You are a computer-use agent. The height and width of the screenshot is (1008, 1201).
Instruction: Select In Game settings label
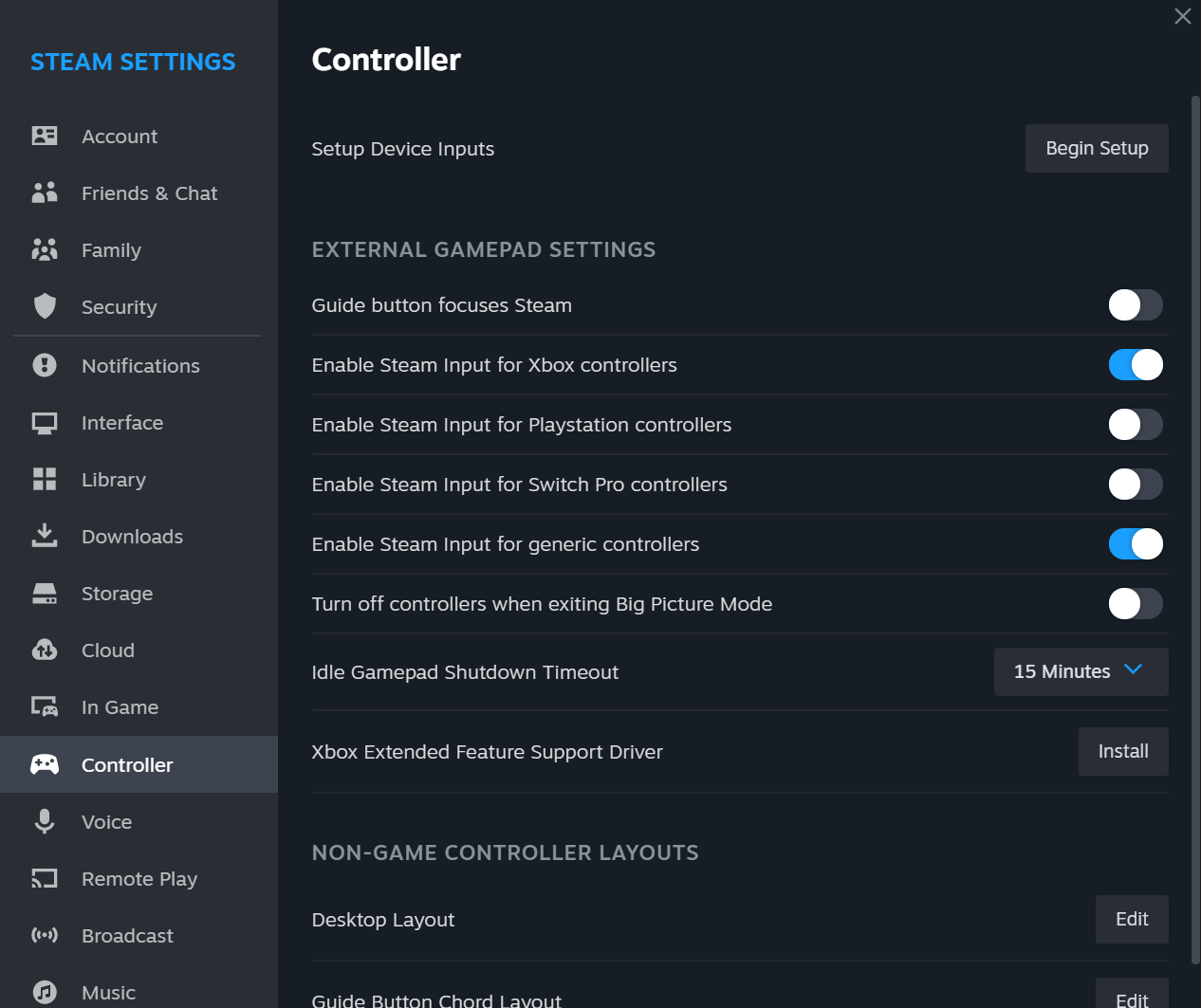(x=120, y=707)
